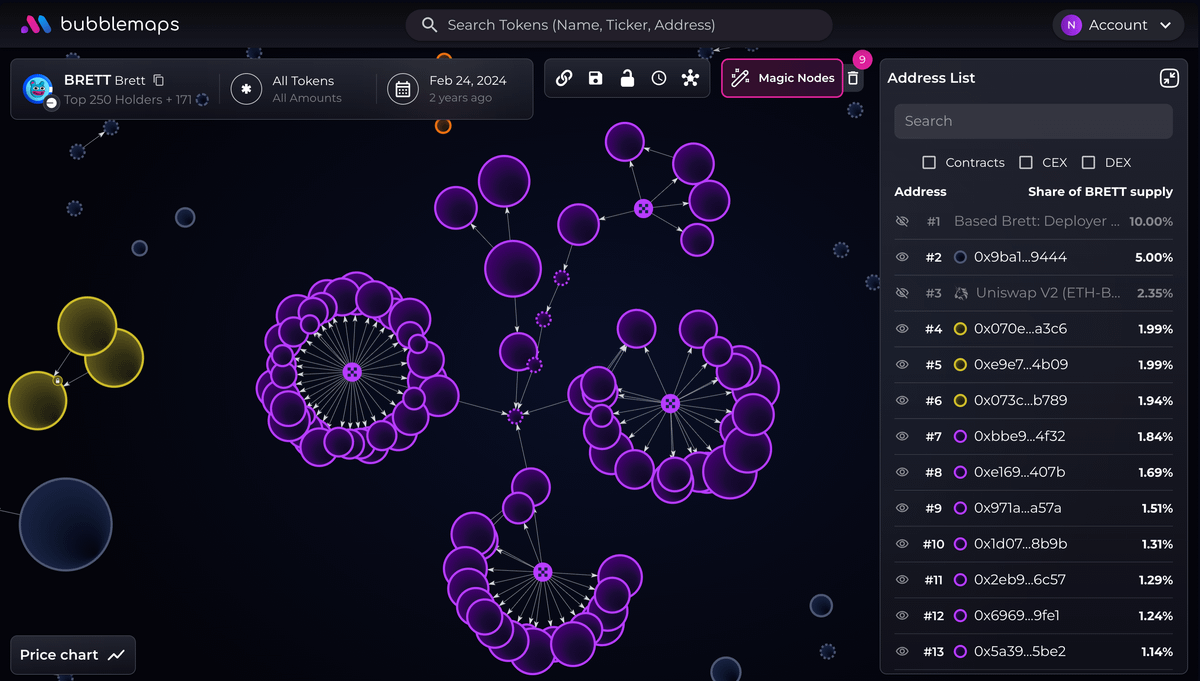Open the clock history icon
Viewport: 1200px width, 681px height.
pyautogui.click(x=659, y=78)
